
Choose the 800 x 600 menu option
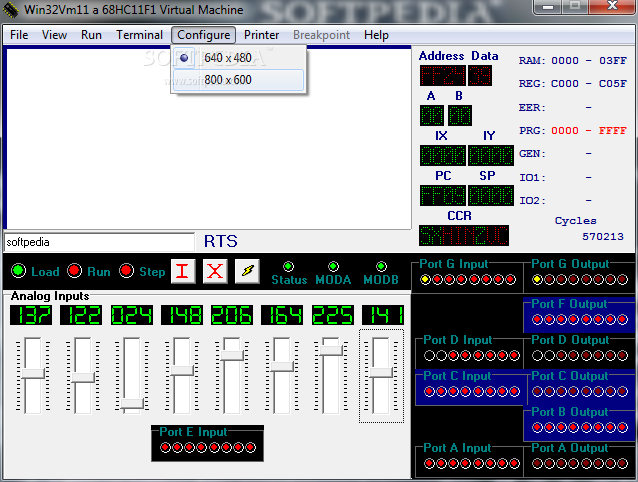238,80
